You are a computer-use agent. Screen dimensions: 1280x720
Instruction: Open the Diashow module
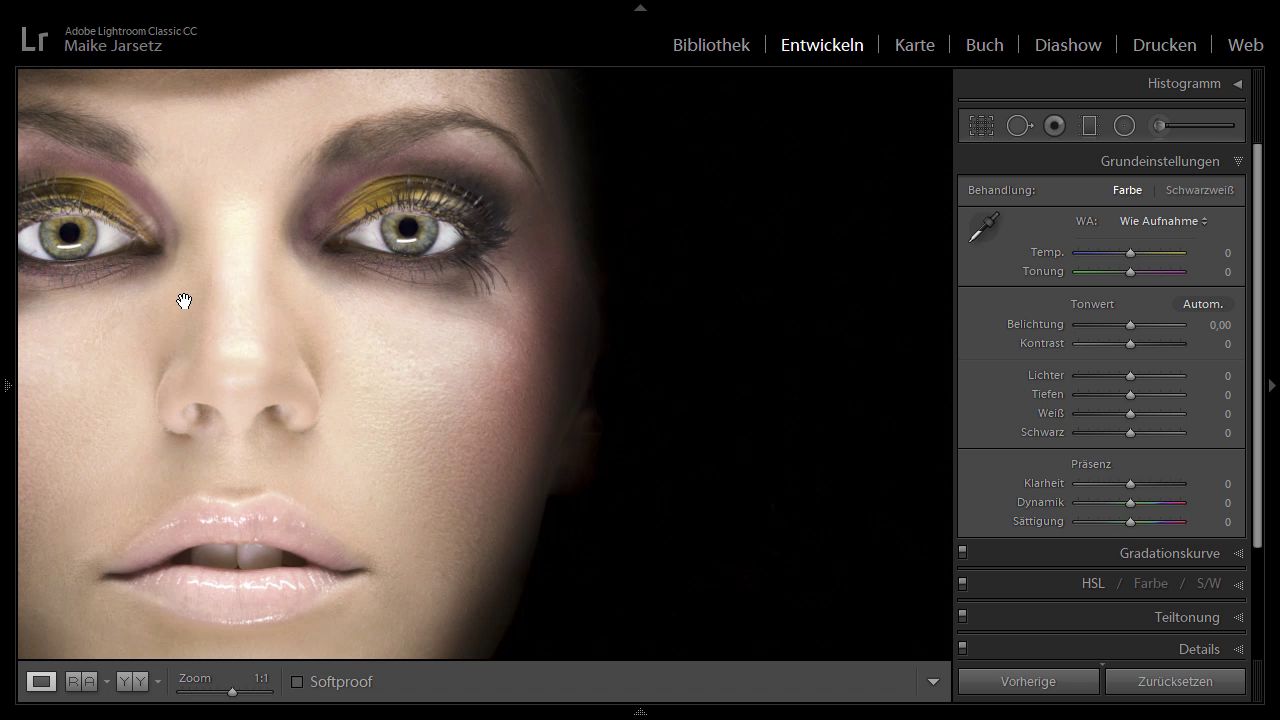(1068, 45)
